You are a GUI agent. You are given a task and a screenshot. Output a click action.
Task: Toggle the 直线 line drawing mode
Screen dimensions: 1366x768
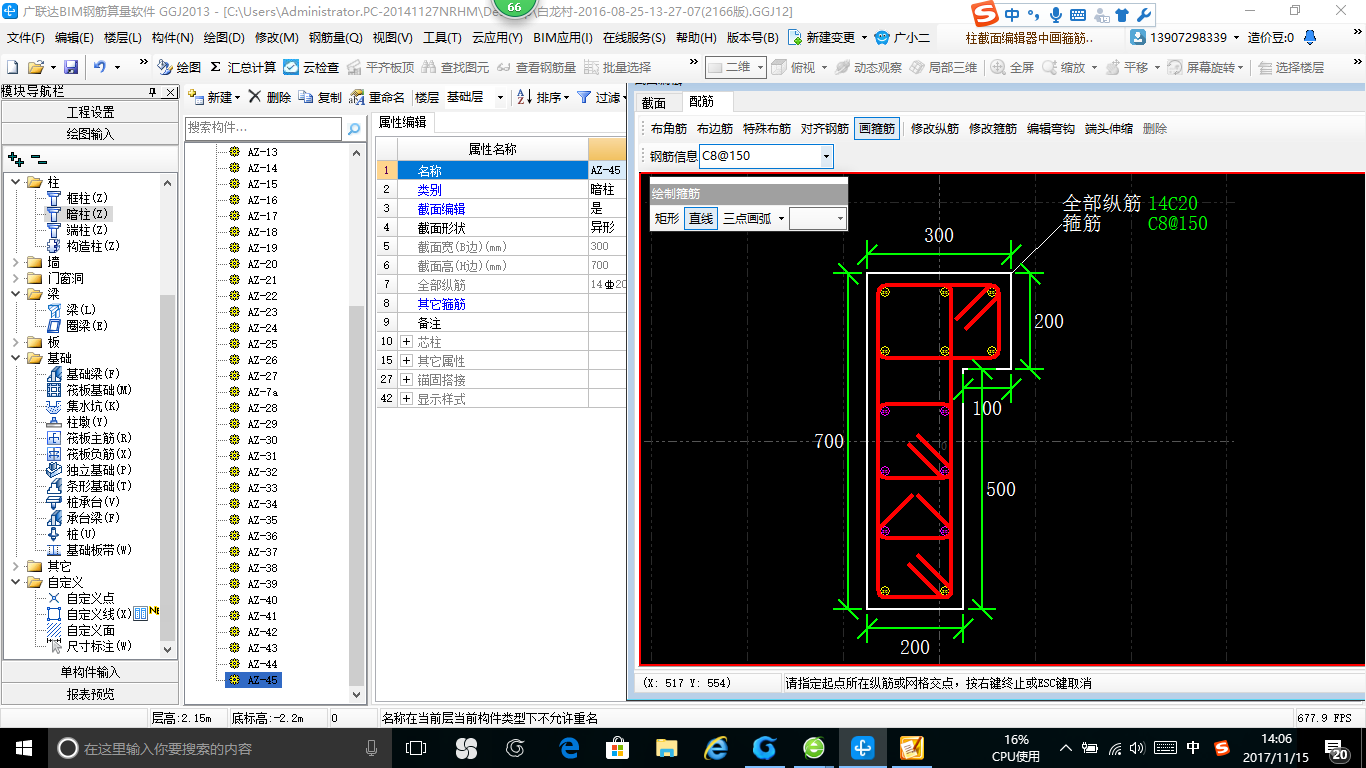click(701, 218)
